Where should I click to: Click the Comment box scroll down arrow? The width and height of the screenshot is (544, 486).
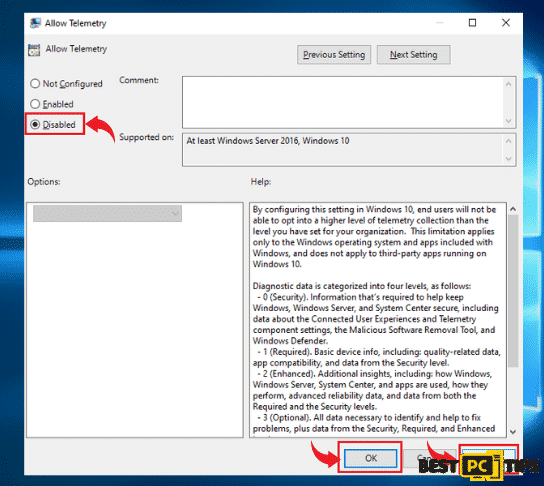point(509,121)
